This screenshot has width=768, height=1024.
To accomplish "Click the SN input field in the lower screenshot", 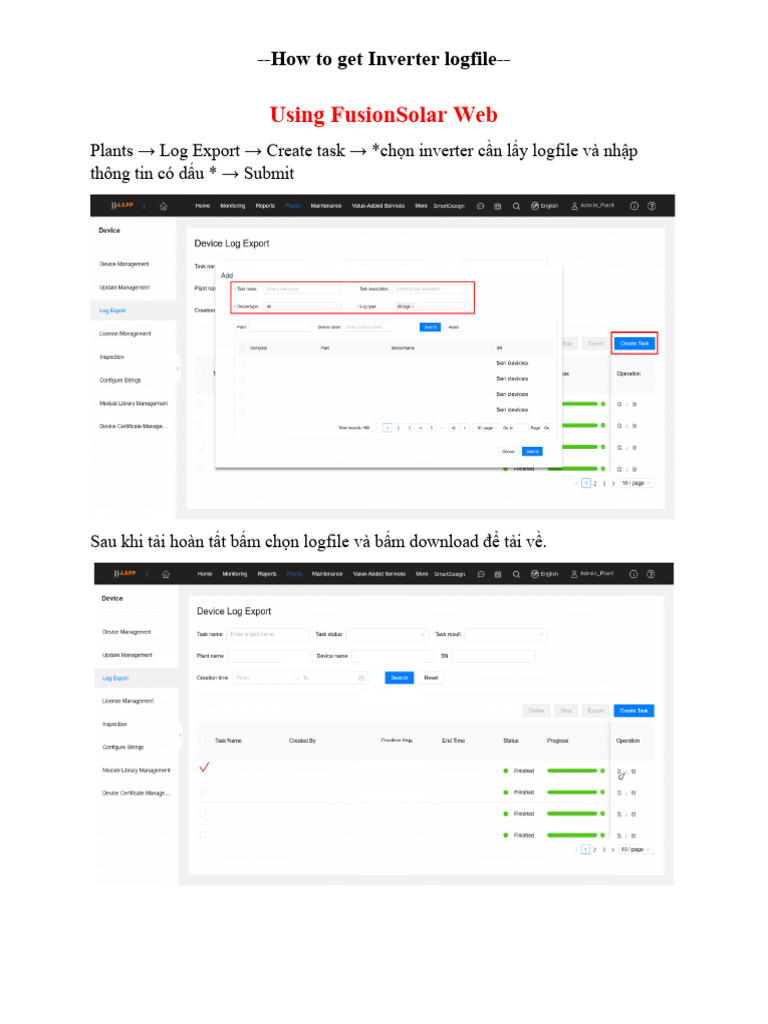I will click(x=494, y=656).
